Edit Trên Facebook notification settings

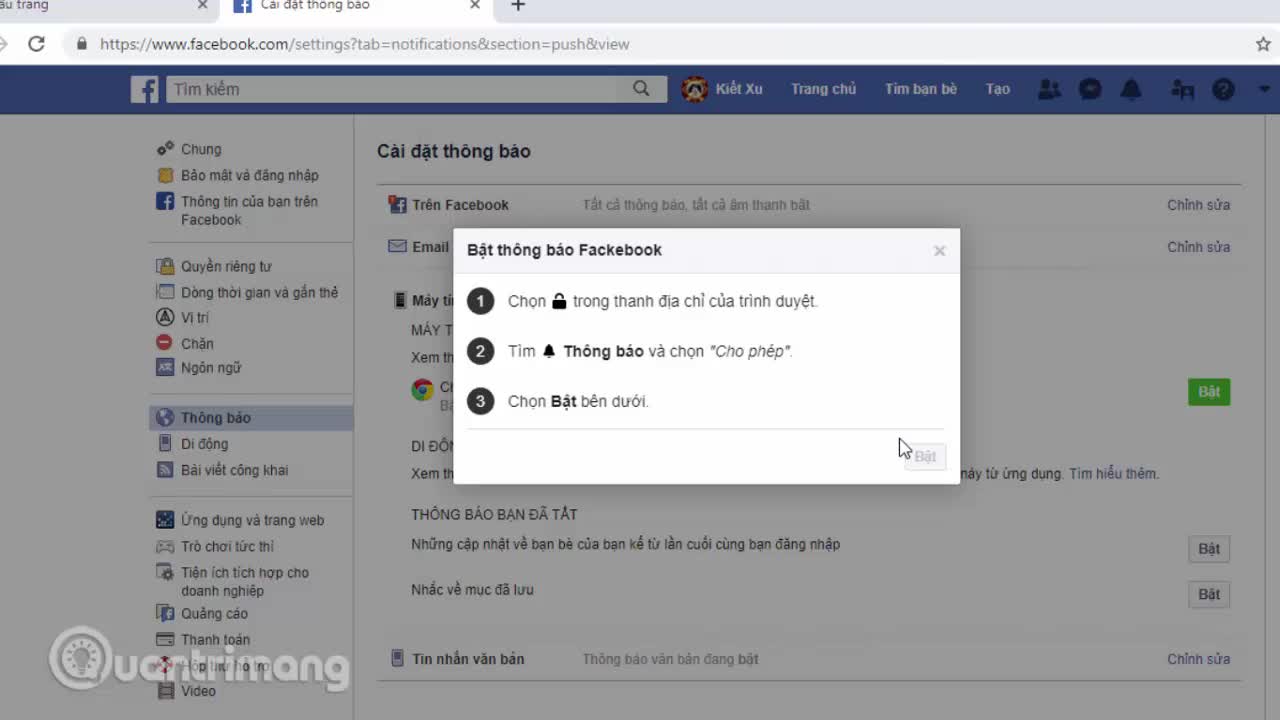coord(1198,205)
